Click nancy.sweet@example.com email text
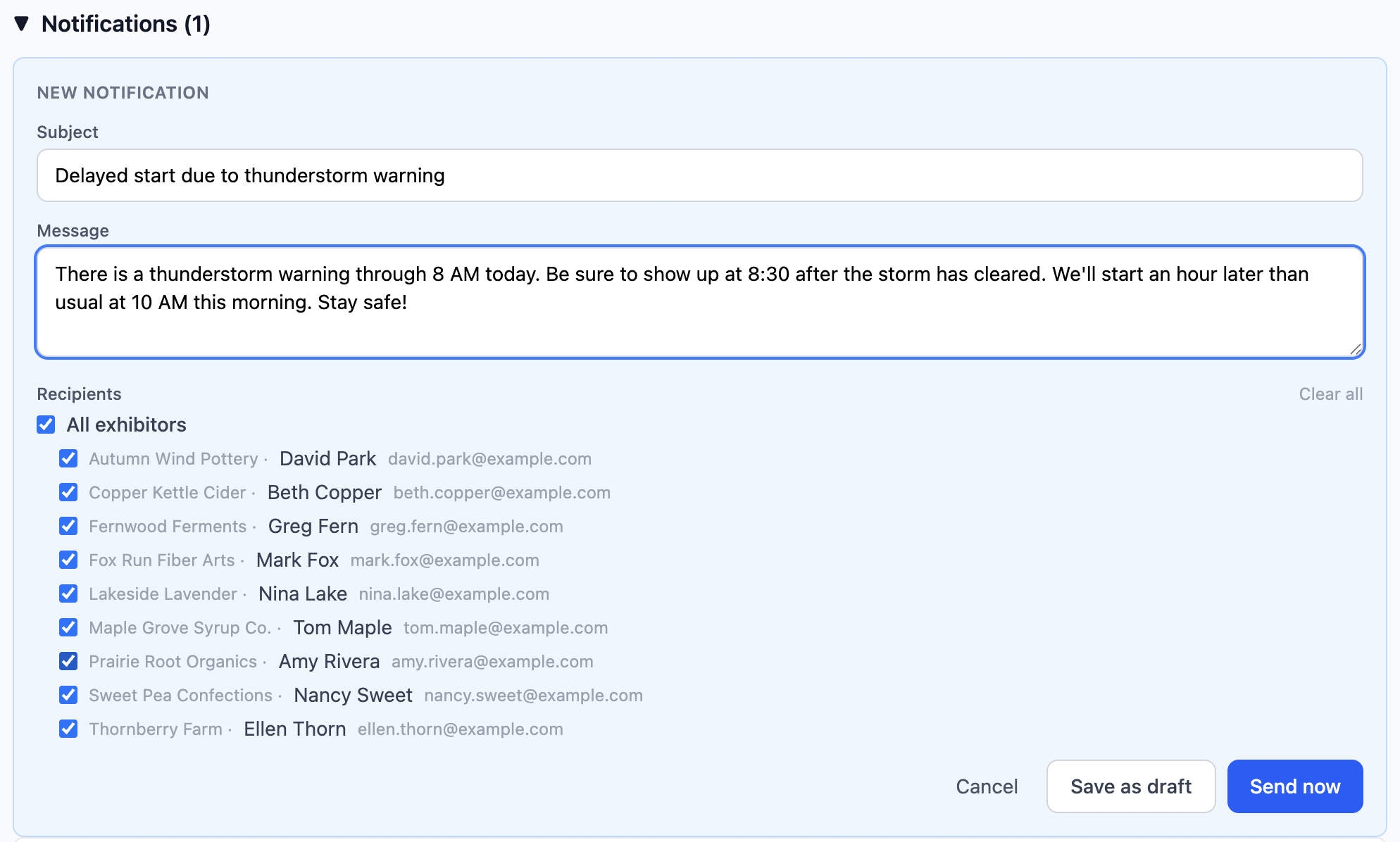1400x842 pixels. 533,696
